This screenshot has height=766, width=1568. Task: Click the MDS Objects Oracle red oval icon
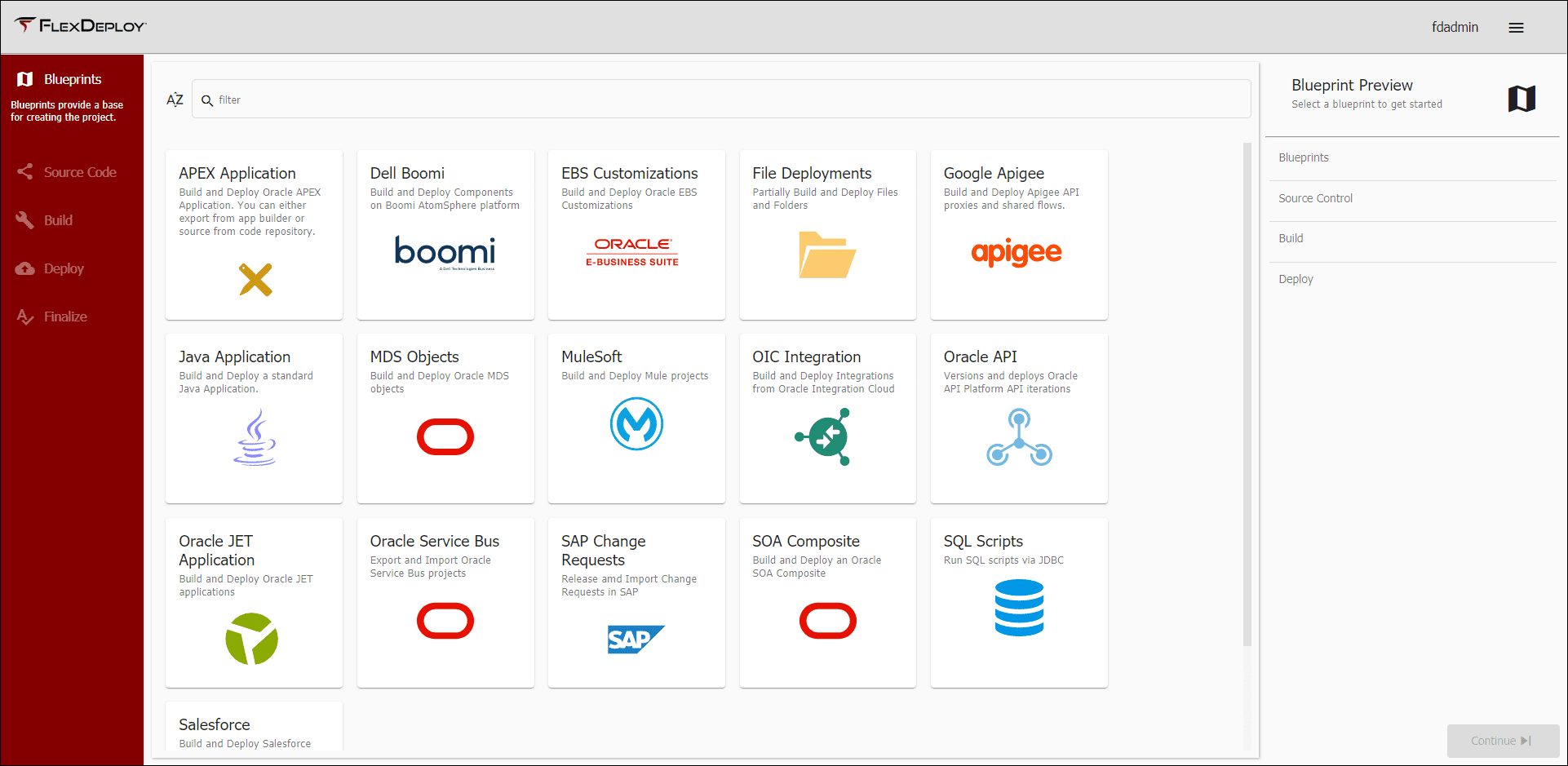[x=445, y=436]
